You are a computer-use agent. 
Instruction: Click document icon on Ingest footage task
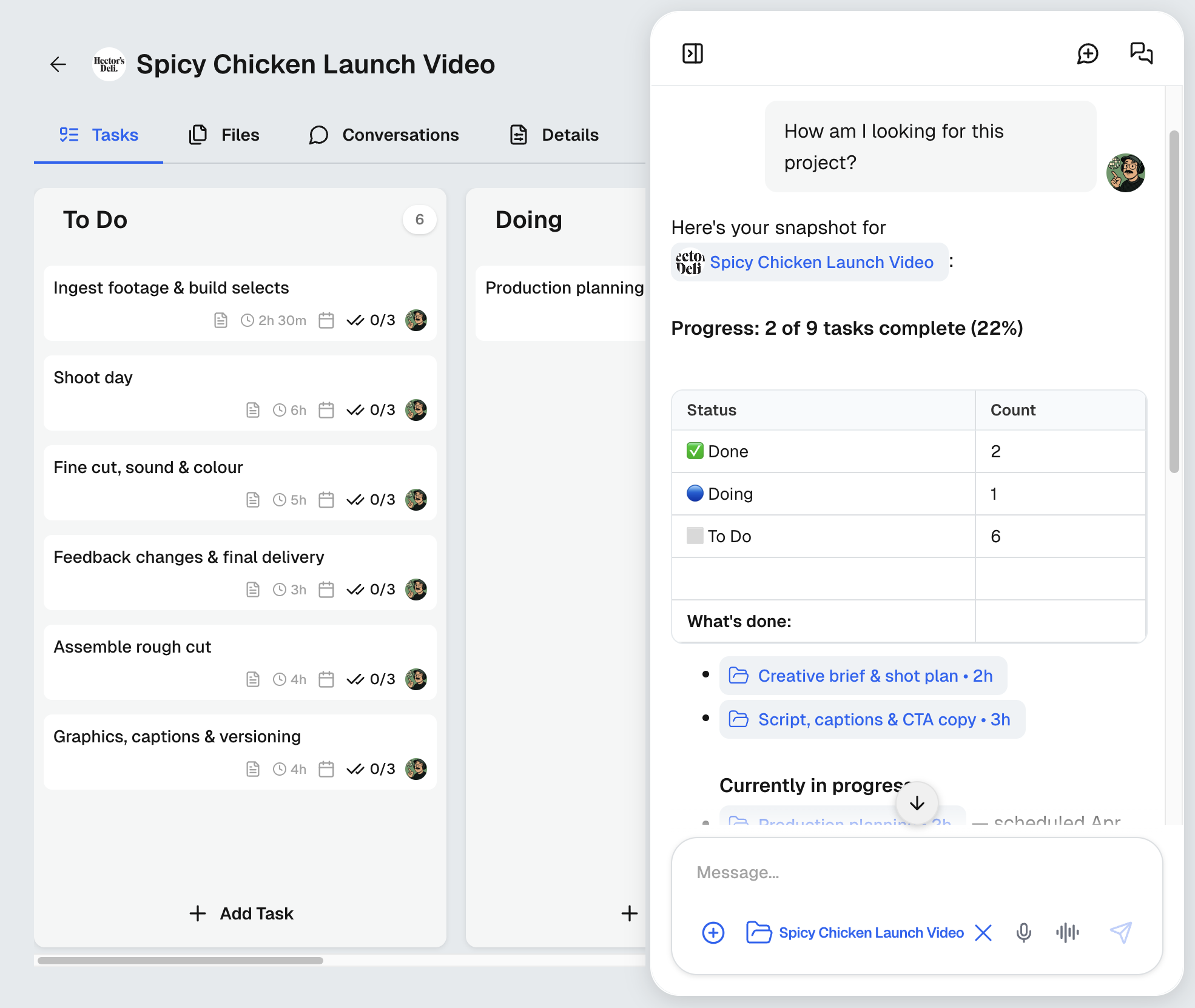[222, 320]
